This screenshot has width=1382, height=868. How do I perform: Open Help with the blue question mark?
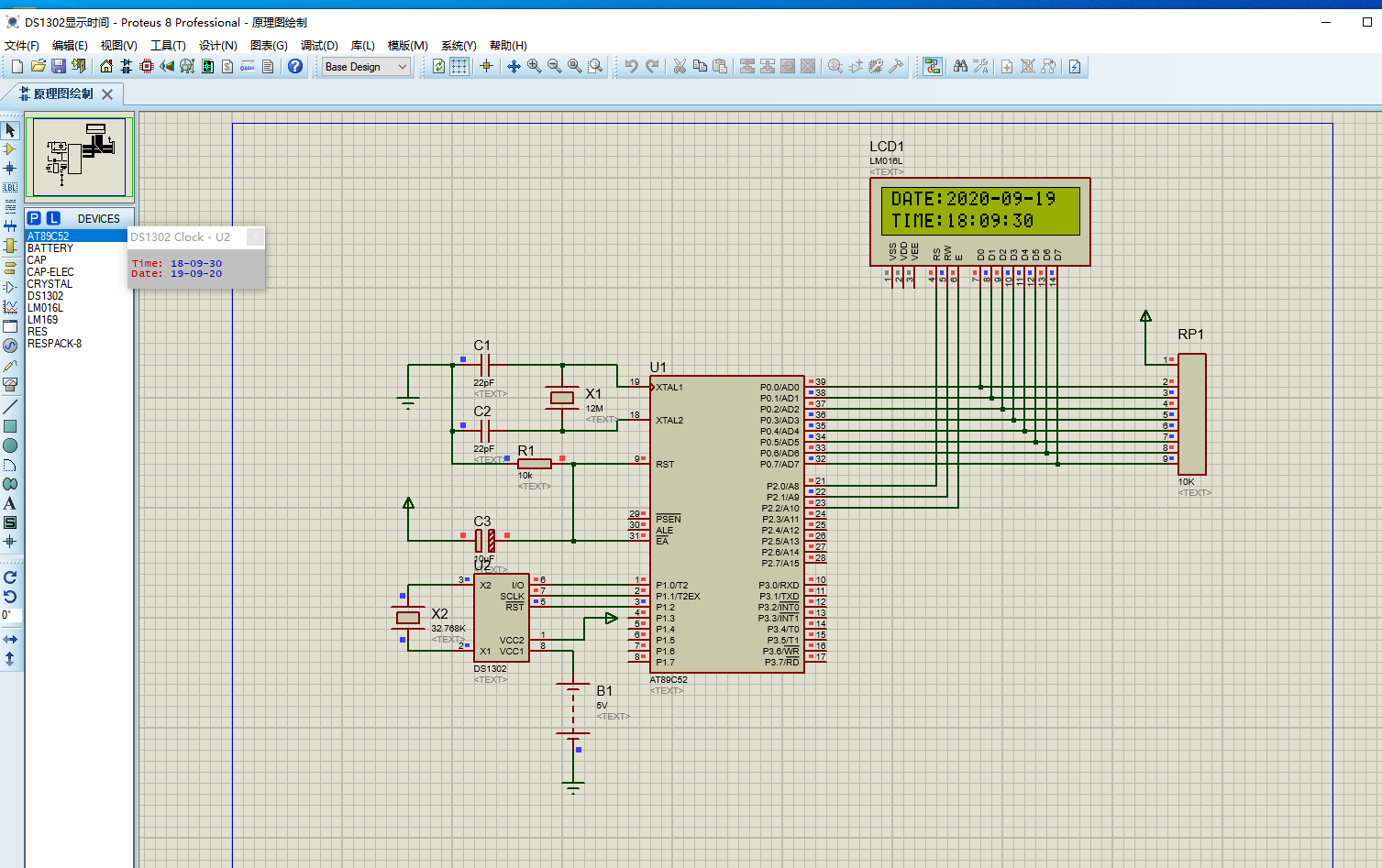pyautogui.click(x=295, y=66)
